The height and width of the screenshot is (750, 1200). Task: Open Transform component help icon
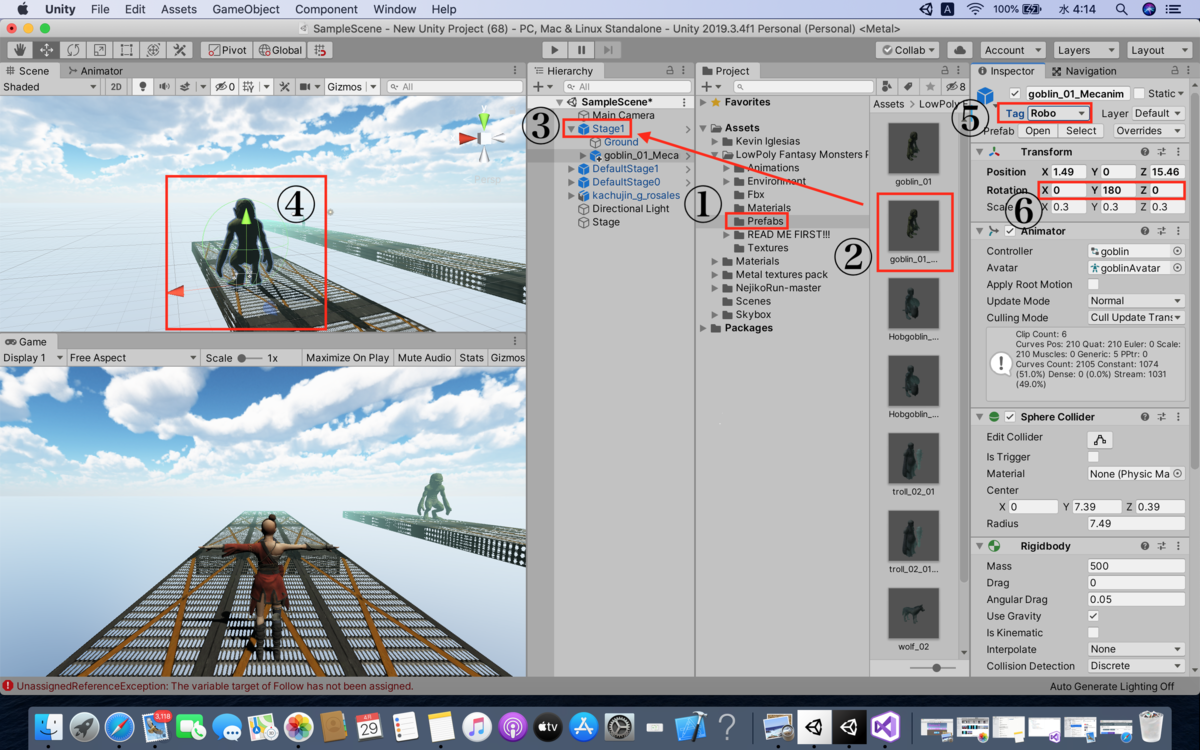(1145, 152)
